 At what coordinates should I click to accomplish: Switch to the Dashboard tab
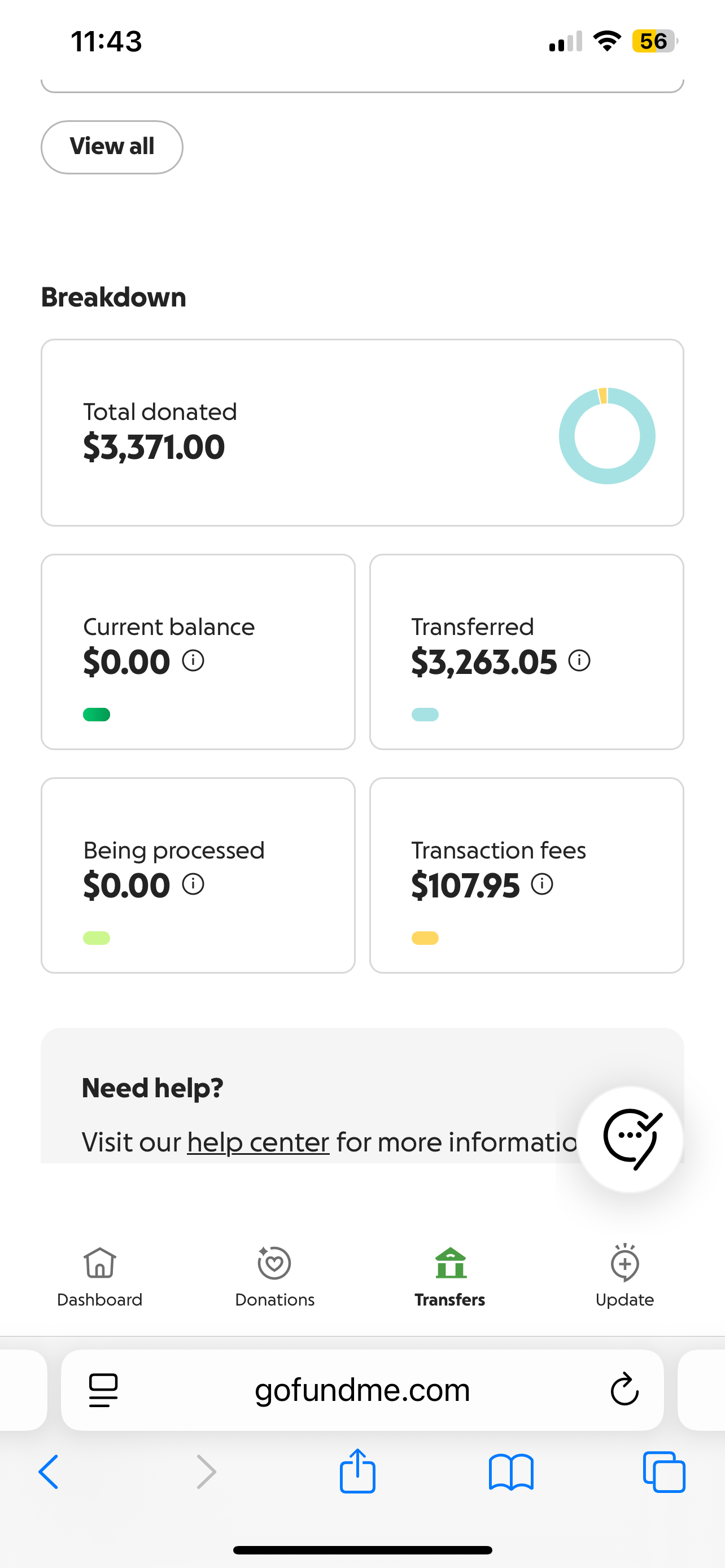[100, 1275]
